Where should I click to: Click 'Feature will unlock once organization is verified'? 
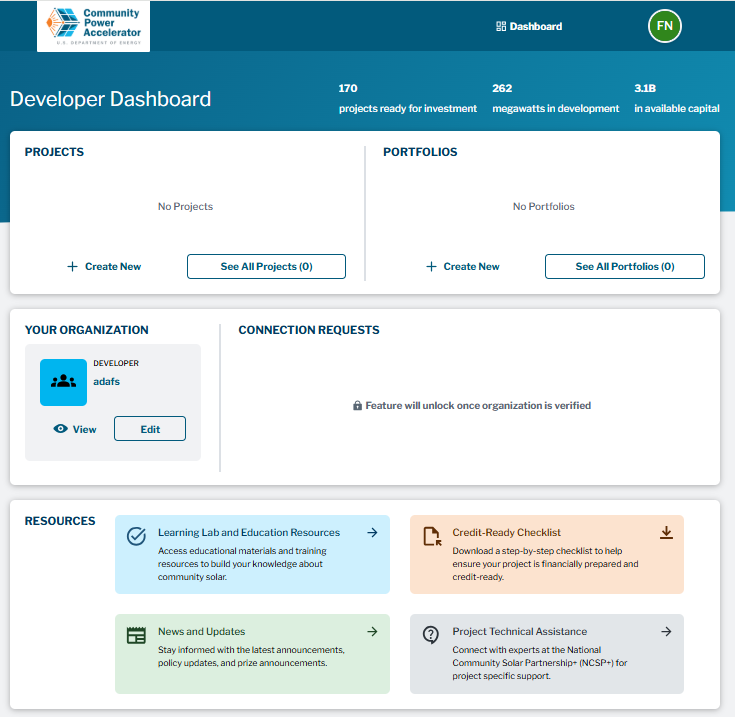pos(478,405)
